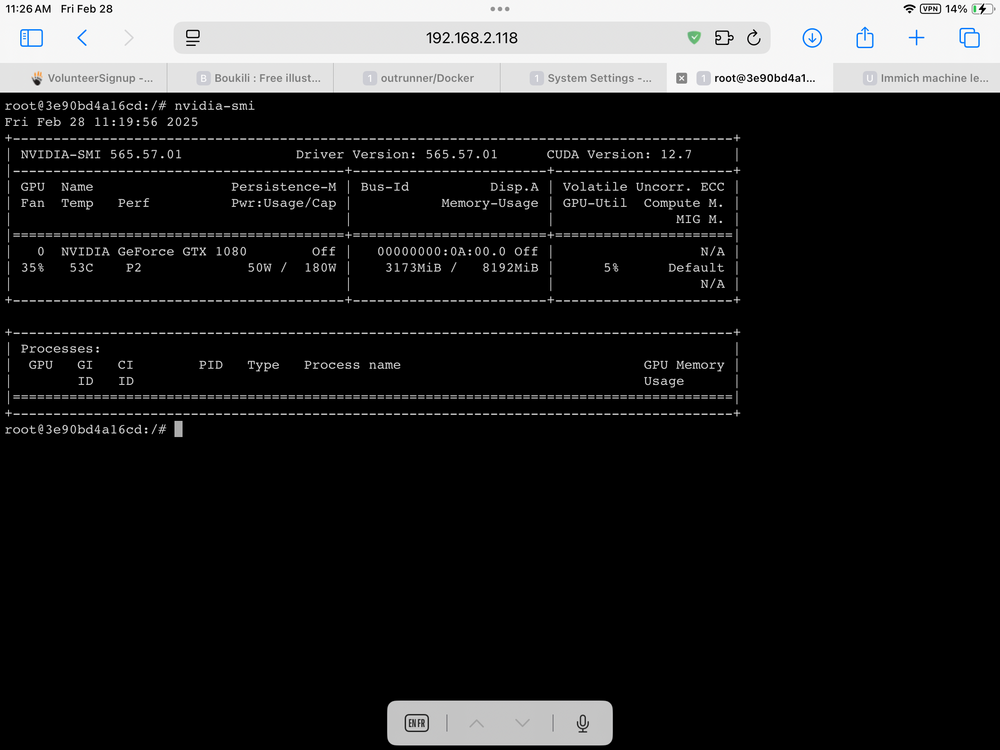Open the Safari downloads list
This screenshot has width=1000, height=750.
click(812, 38)
